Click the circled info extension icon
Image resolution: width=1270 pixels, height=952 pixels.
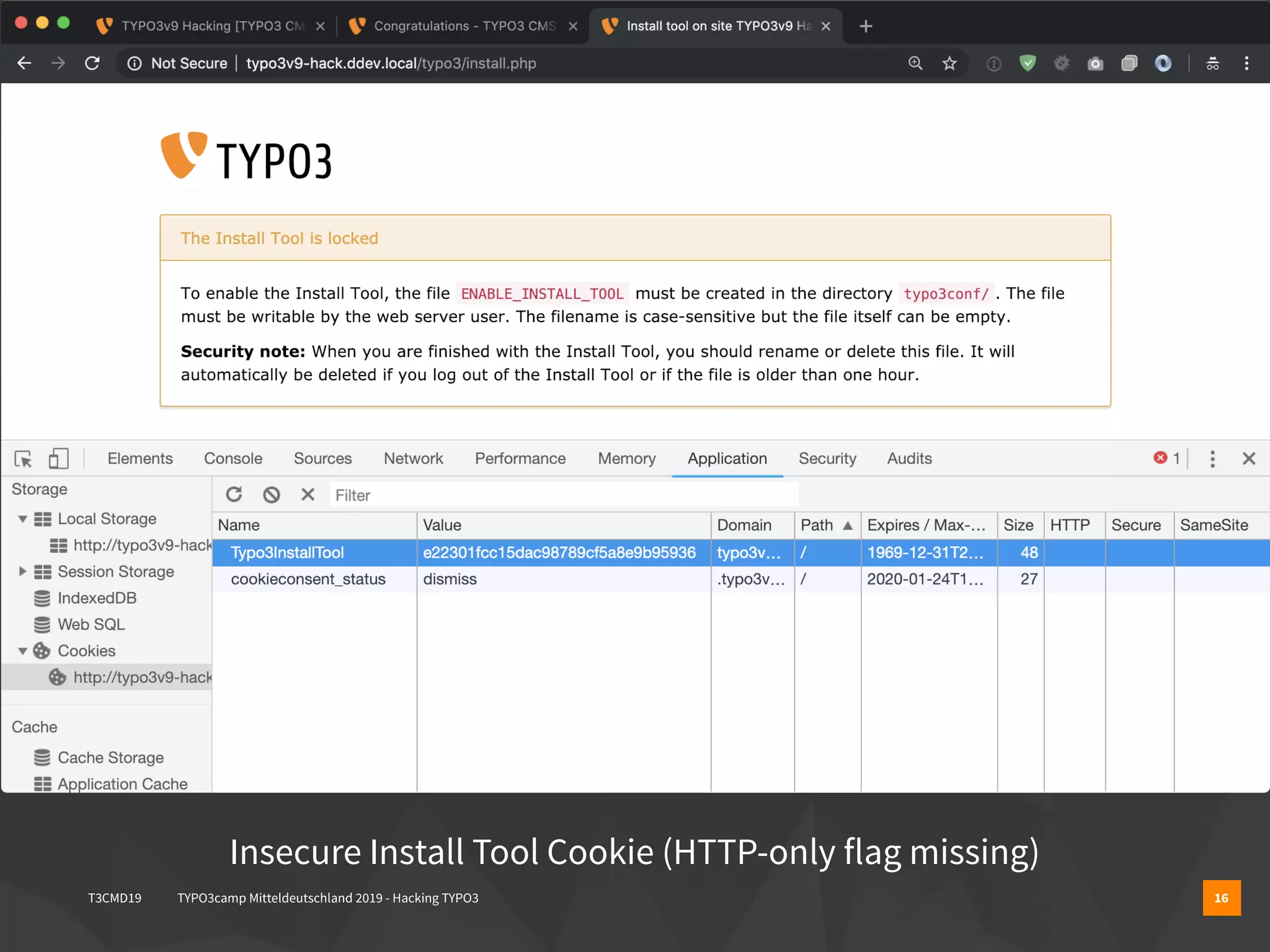point(993,63)
